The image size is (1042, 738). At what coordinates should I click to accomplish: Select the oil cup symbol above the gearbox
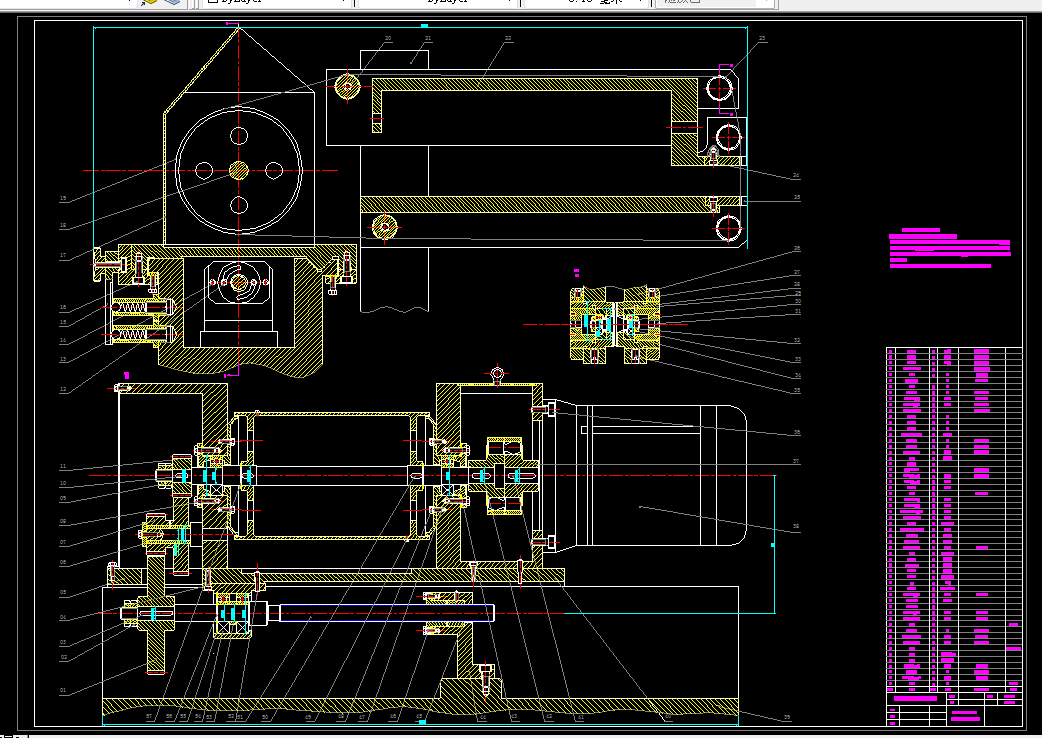[497, 374]
